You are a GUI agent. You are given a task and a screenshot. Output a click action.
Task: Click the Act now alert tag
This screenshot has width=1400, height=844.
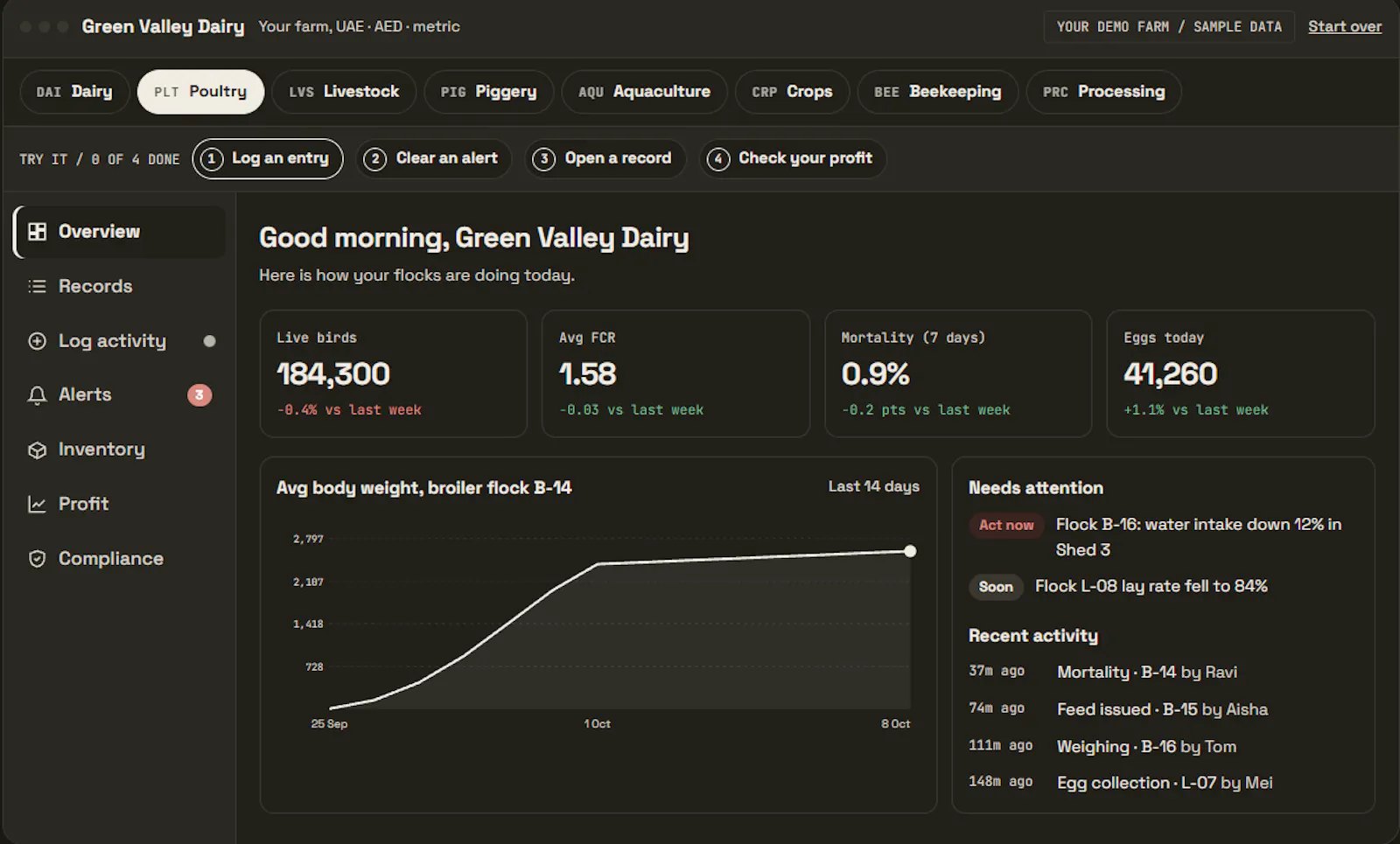[x=1006, y=525]
